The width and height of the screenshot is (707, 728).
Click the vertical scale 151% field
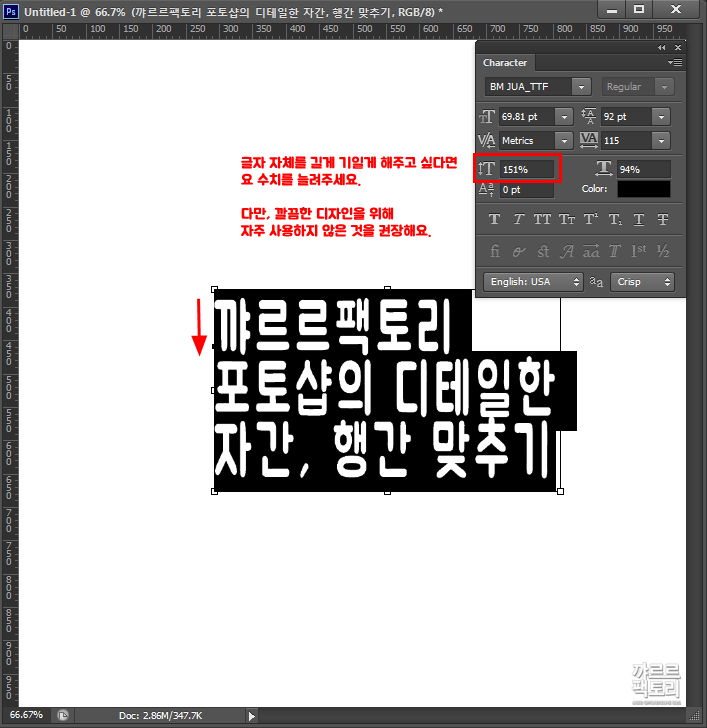click(x=527, y=169)
